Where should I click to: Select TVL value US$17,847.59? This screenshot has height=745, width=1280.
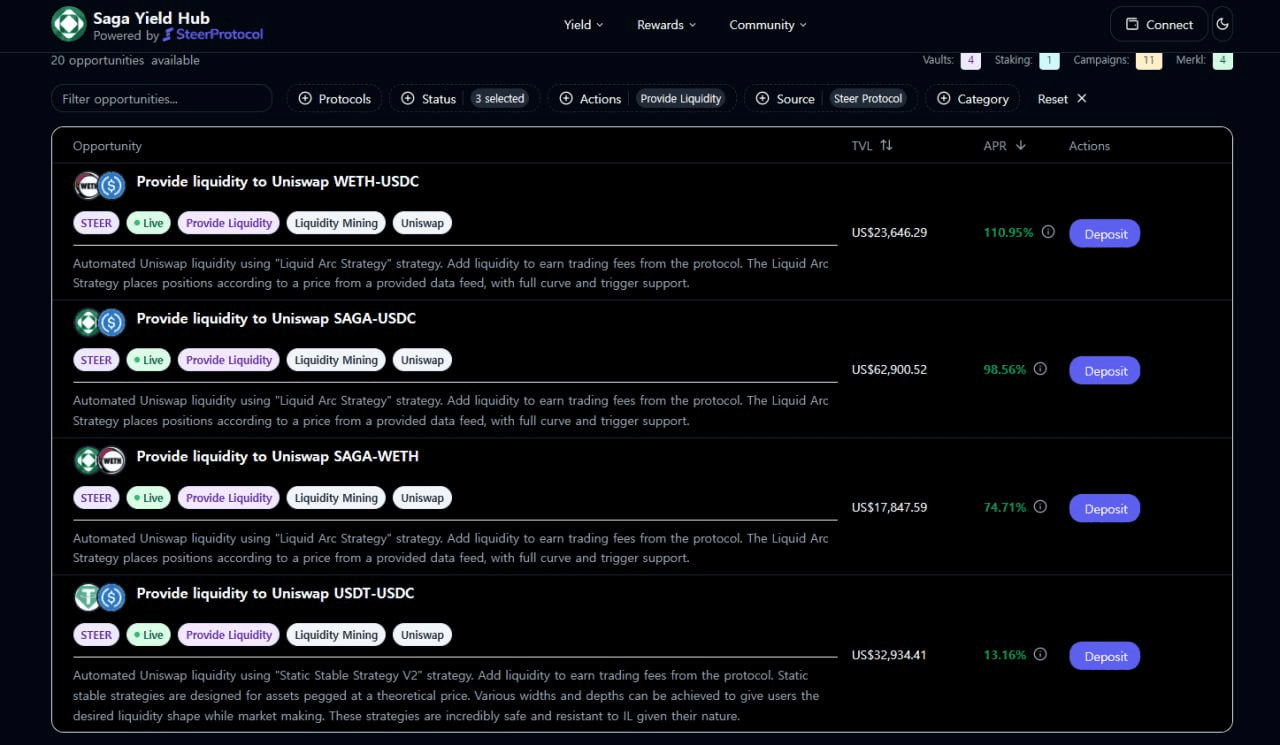(x=889, y=508)
